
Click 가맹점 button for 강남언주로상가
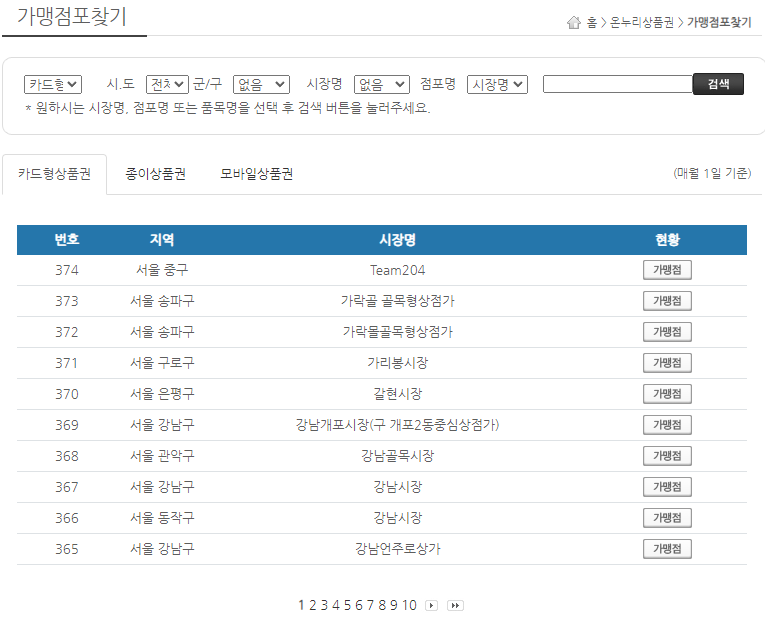tap(667, 549)
